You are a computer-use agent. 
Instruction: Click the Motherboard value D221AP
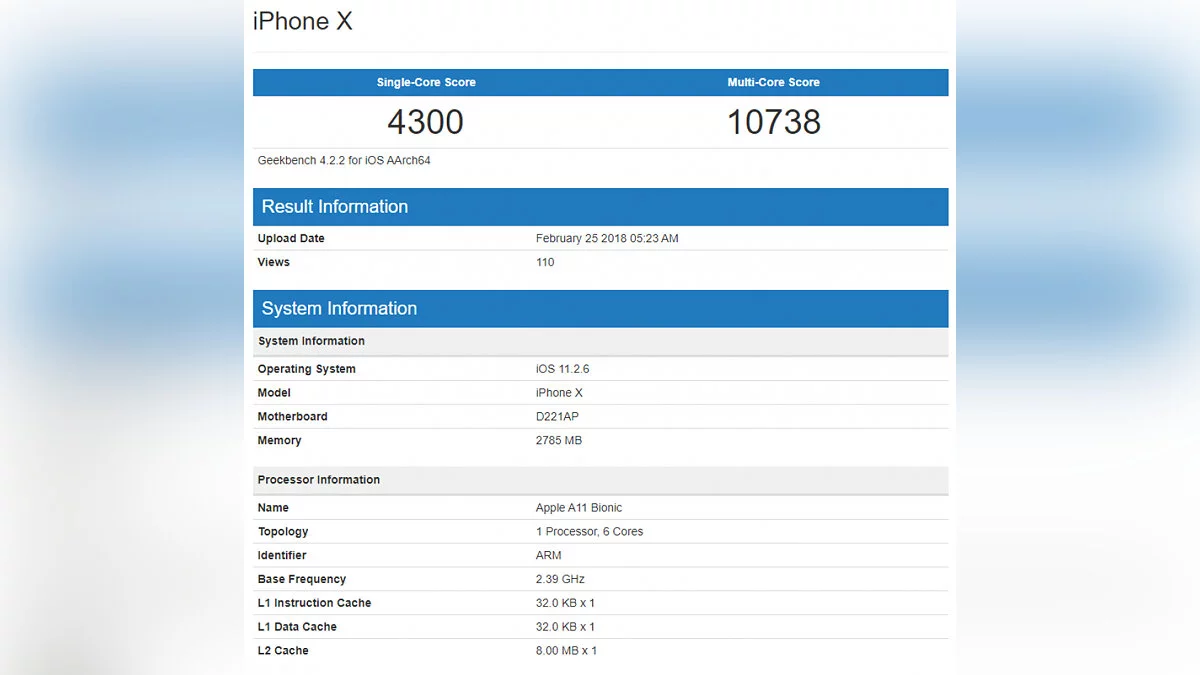click(x=558, y=417)
